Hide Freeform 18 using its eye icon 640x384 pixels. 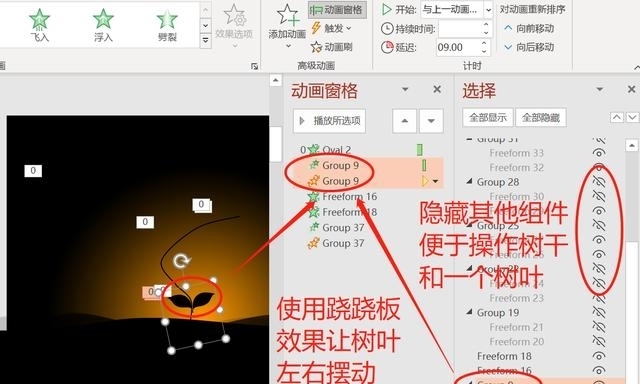click(598, 356)
